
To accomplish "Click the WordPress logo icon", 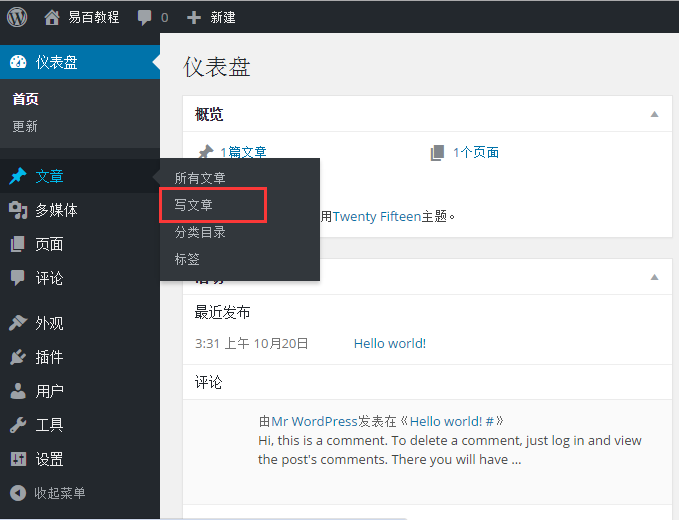I will (18, 17).
